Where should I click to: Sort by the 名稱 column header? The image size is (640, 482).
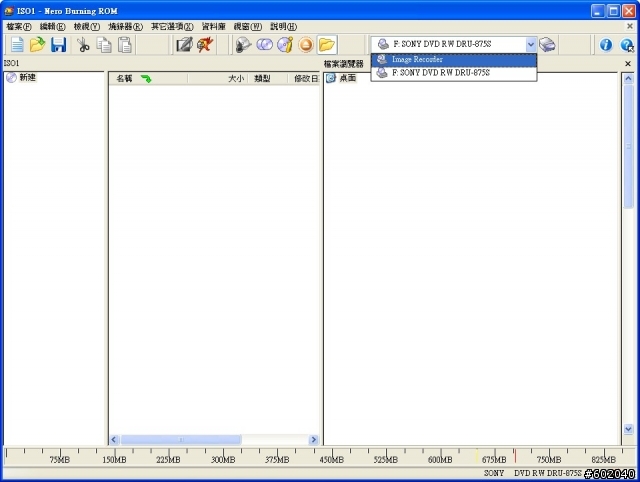click(x=148, y=78)
